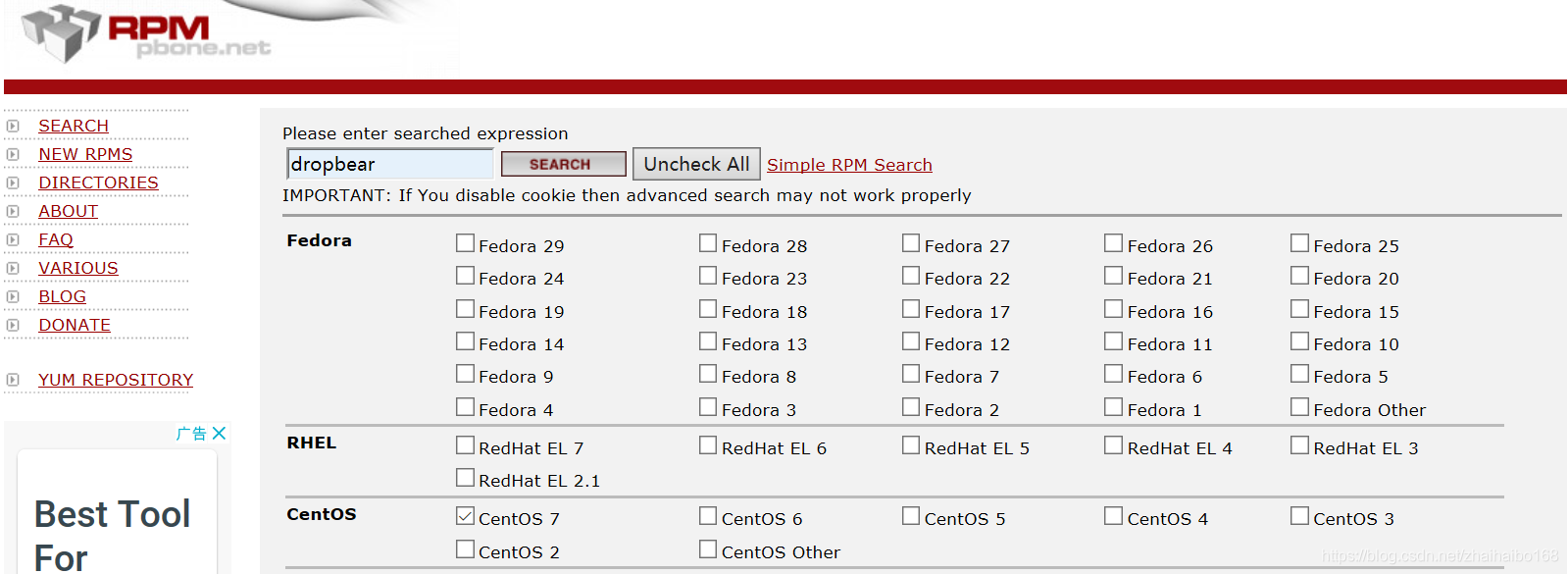Enable the Fedora 29 checkbox
Image resolution: width=1568 pixels, height=574 pixels.
point(465,243)
